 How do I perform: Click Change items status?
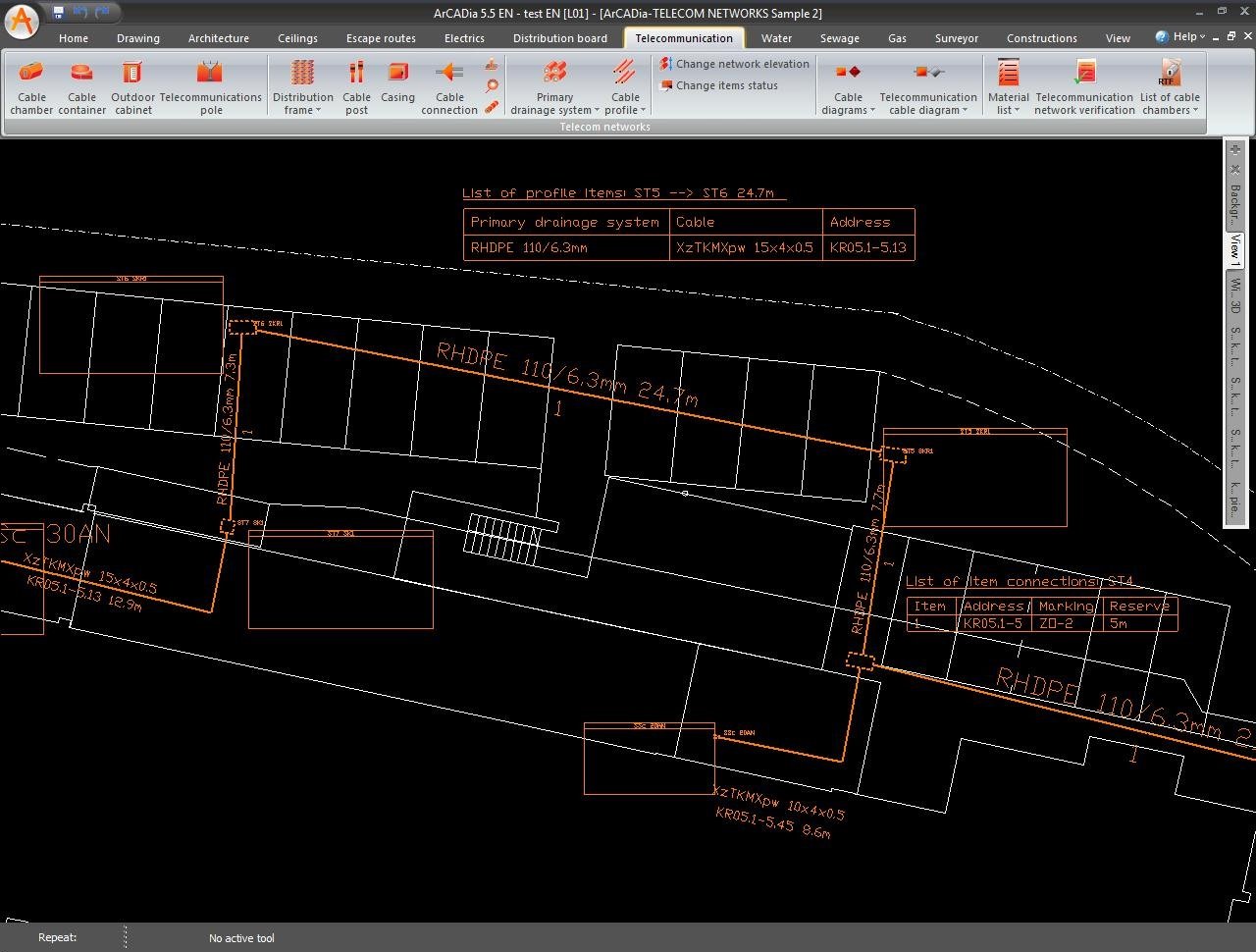726,85
